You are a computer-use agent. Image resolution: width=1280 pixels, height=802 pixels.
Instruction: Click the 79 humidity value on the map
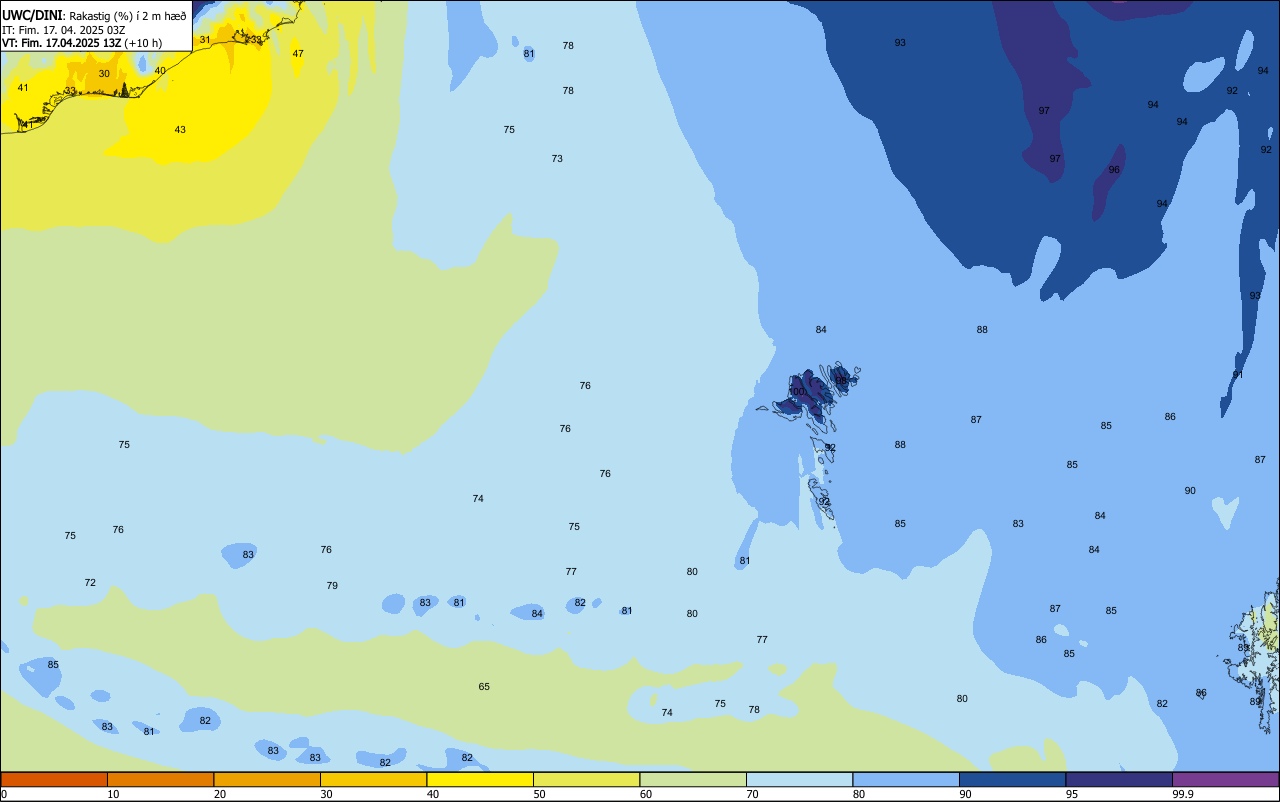[332, 586]
